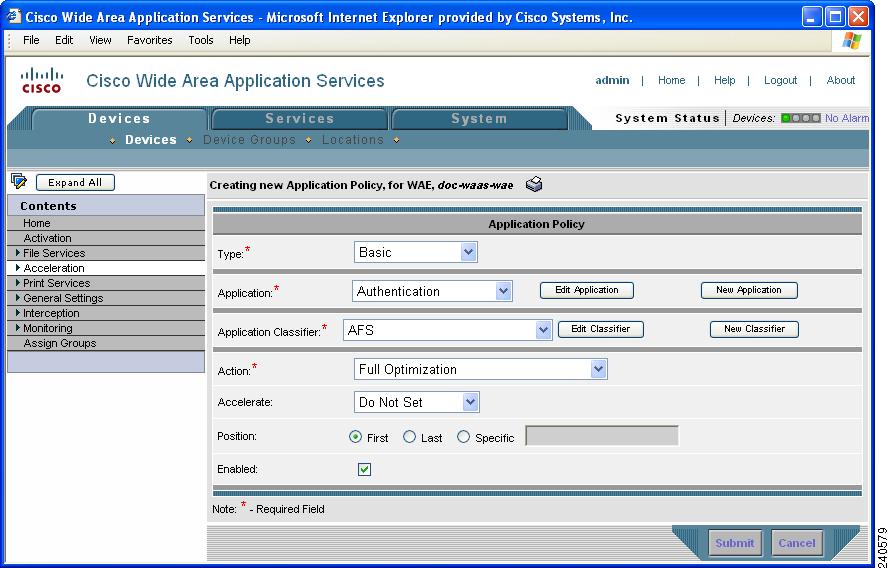Open the View menu
This screenshot has height=568, width=890.
pos(100,40)
